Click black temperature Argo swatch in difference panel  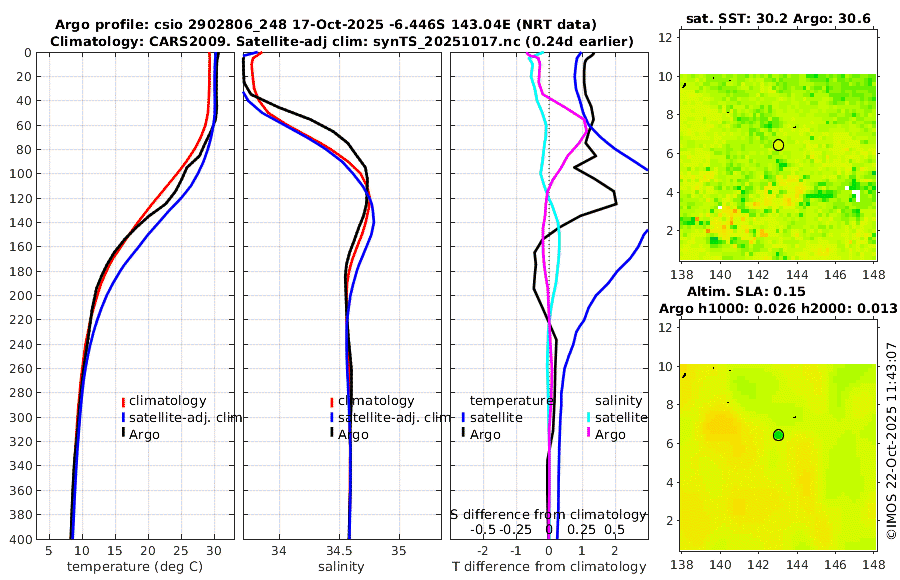pyautogui.click(x=463, y=433)
